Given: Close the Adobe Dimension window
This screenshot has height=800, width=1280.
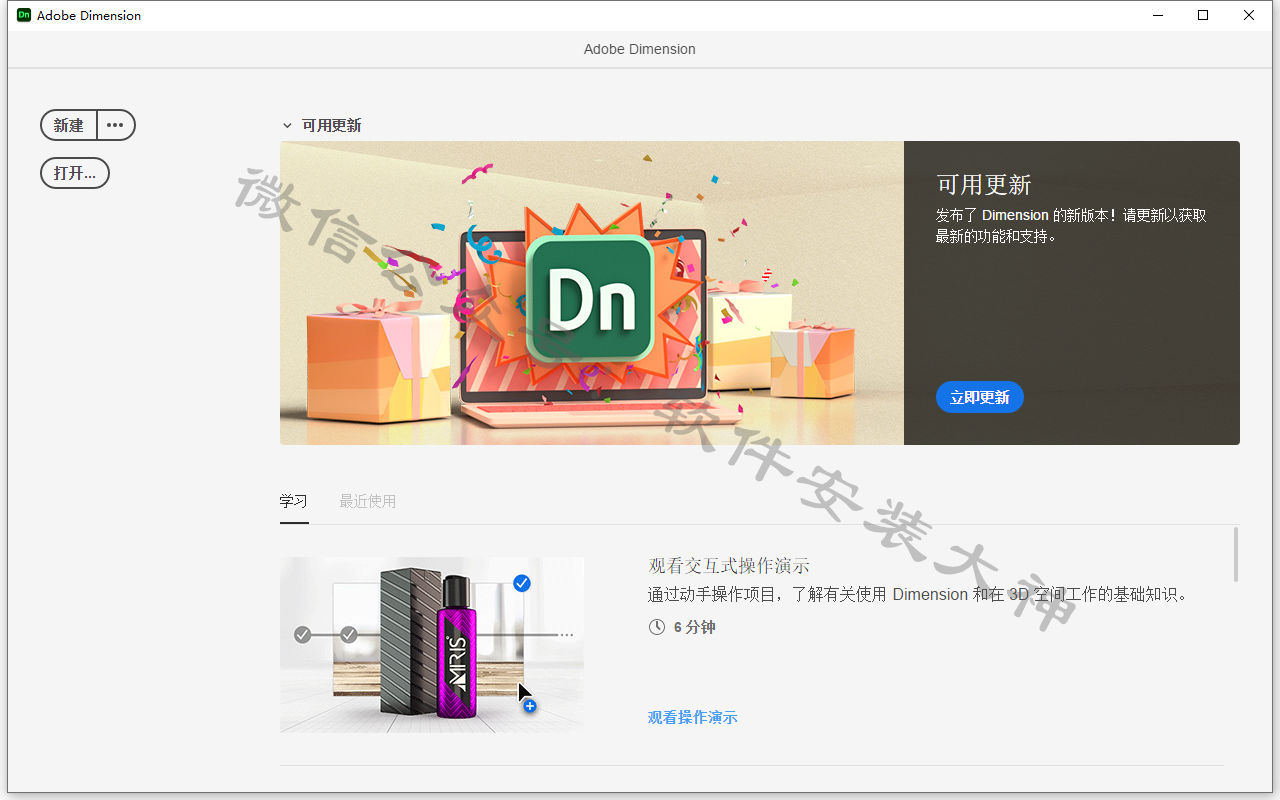Looking at the screenshot, I should [x=1249, y=15].
